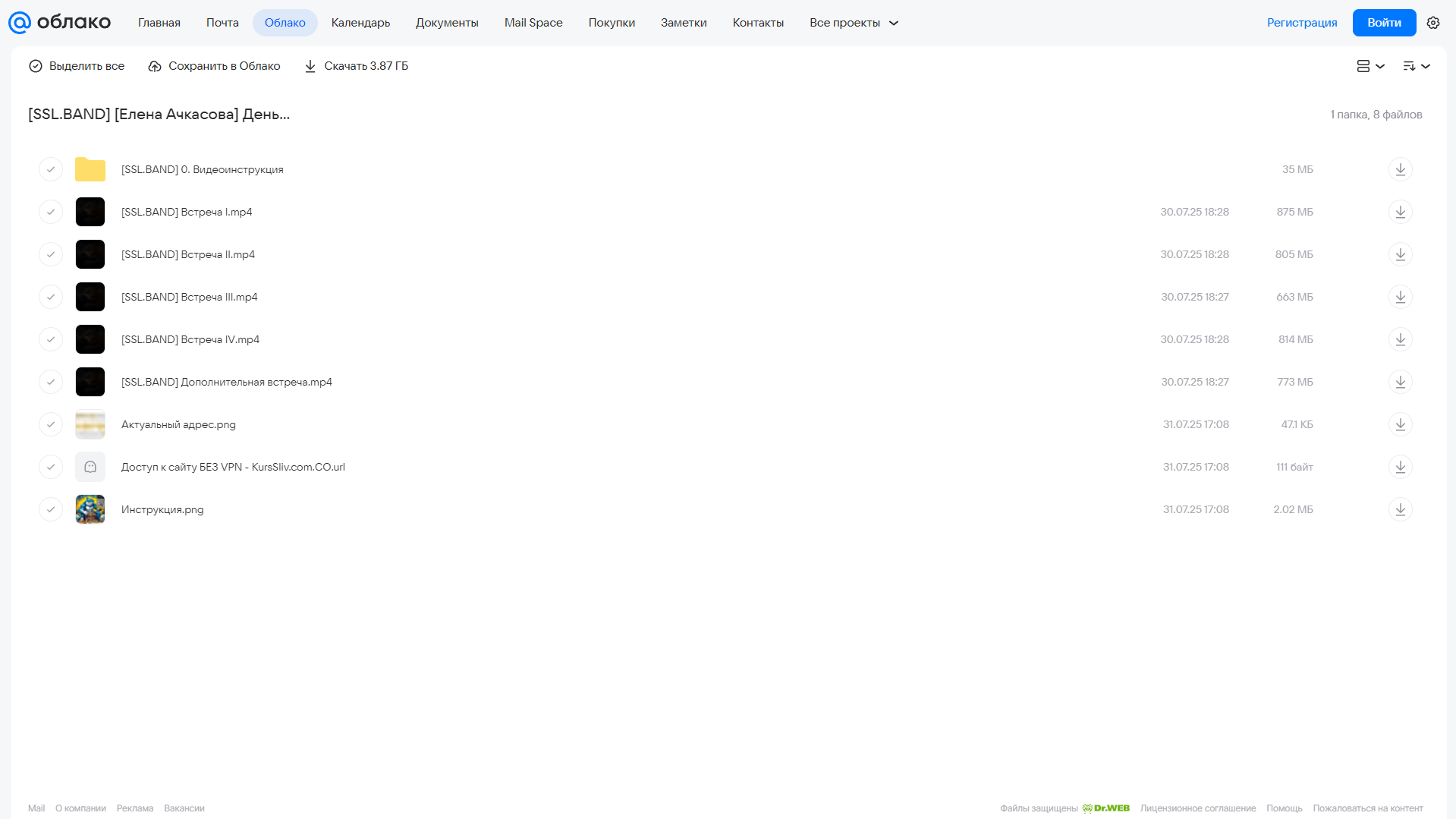The width and height of the screenshot is (1456, 819).
Task: Download Дополнительная встреча.mp4 with arrow icon
Action: click(1400, 382)
